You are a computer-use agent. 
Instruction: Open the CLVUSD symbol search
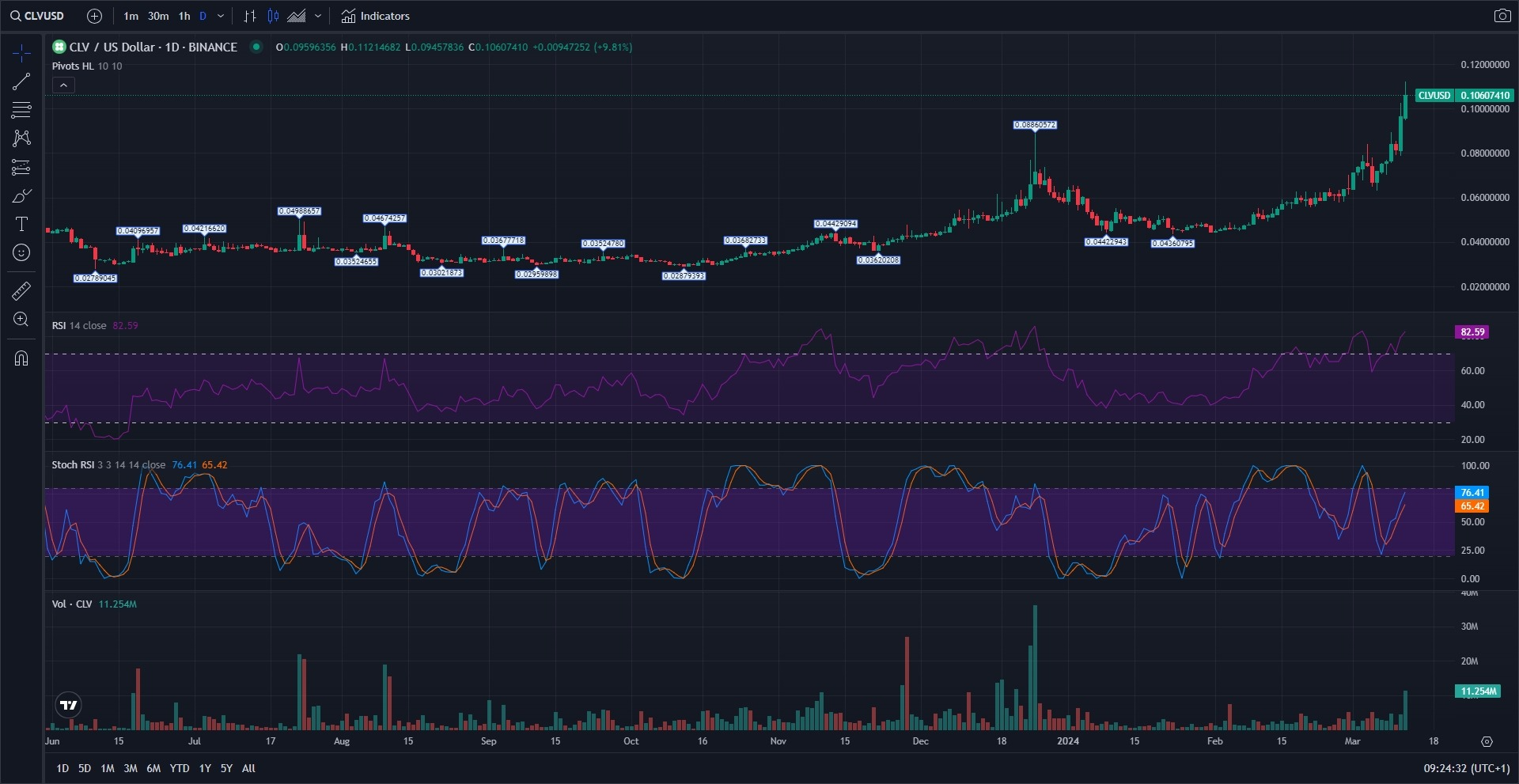[38, 16]
